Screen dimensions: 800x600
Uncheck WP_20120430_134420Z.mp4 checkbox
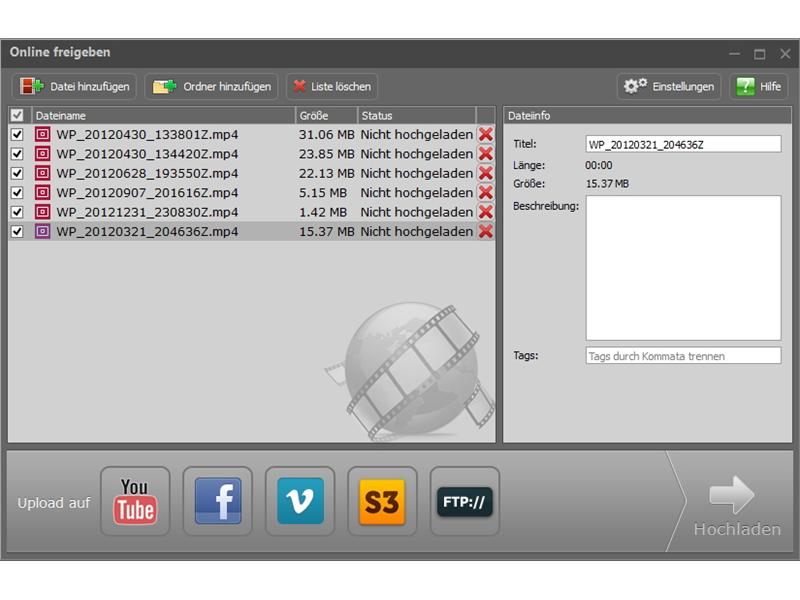[x=17, y=154]
